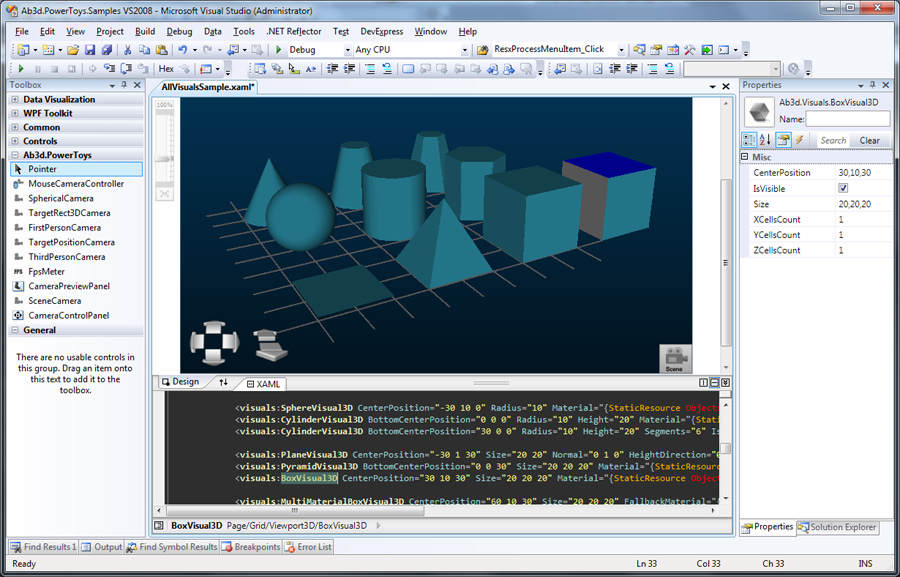Save the current file with floppy icon
The height and width of the screenshot is (577, 900).
(x=90, y=50)
